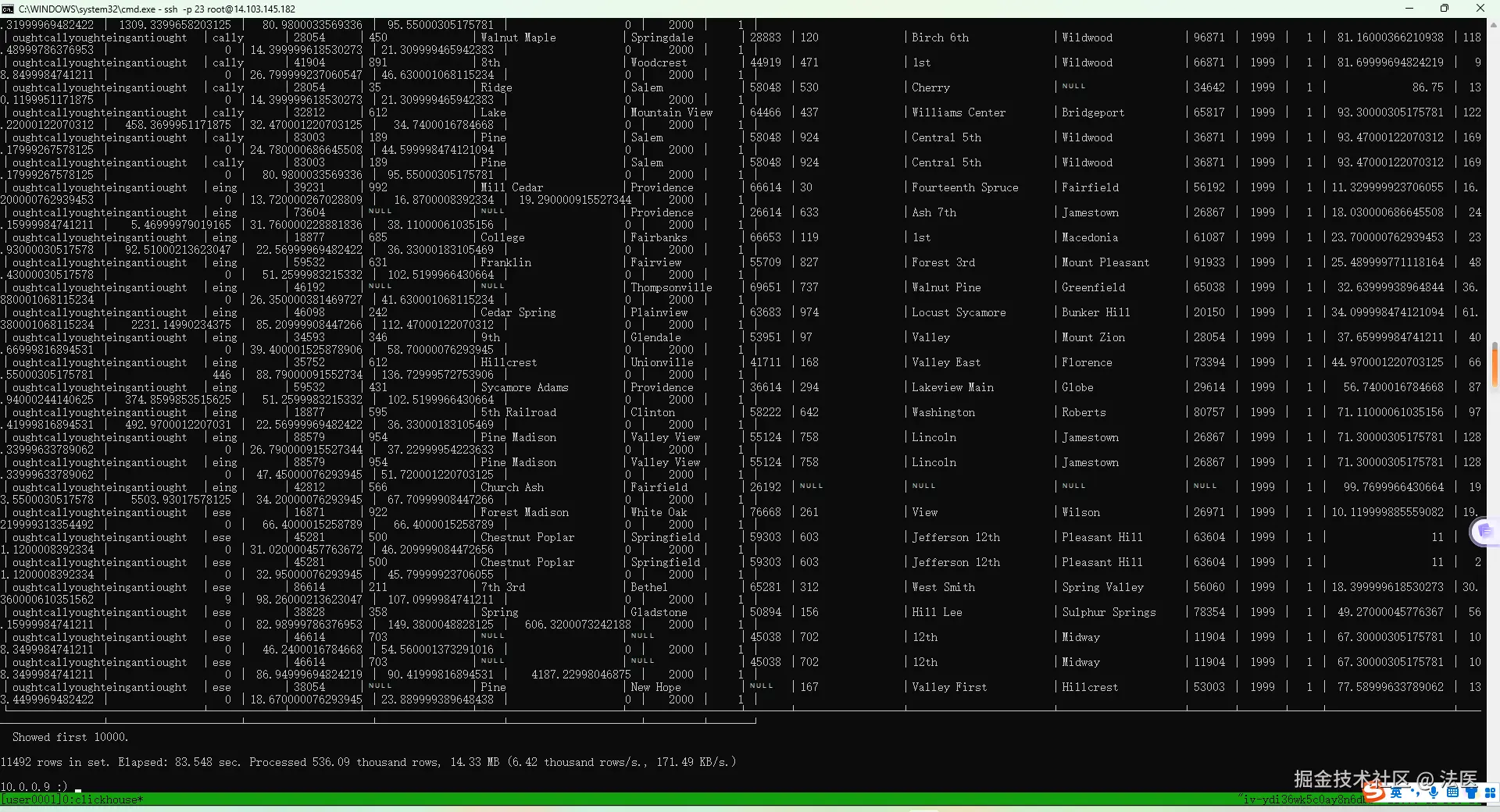Viewport: 1500px width, 812px height.
Task: Click the ClickHouse prompt '10.0.0.9 :)'
Action: (x=34, y=786)
